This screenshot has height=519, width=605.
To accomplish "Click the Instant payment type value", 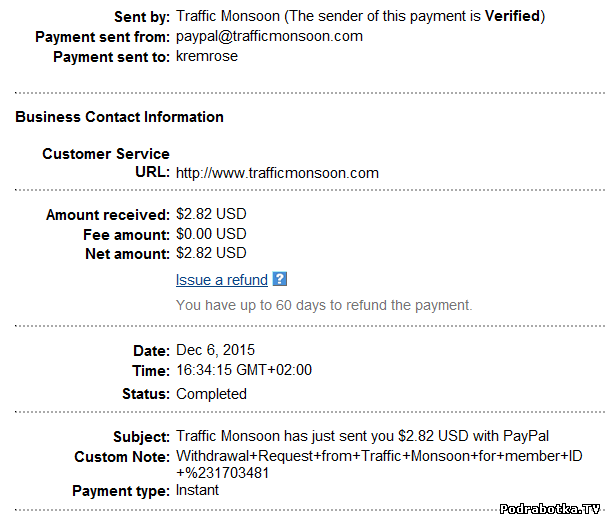I will 197,490.
